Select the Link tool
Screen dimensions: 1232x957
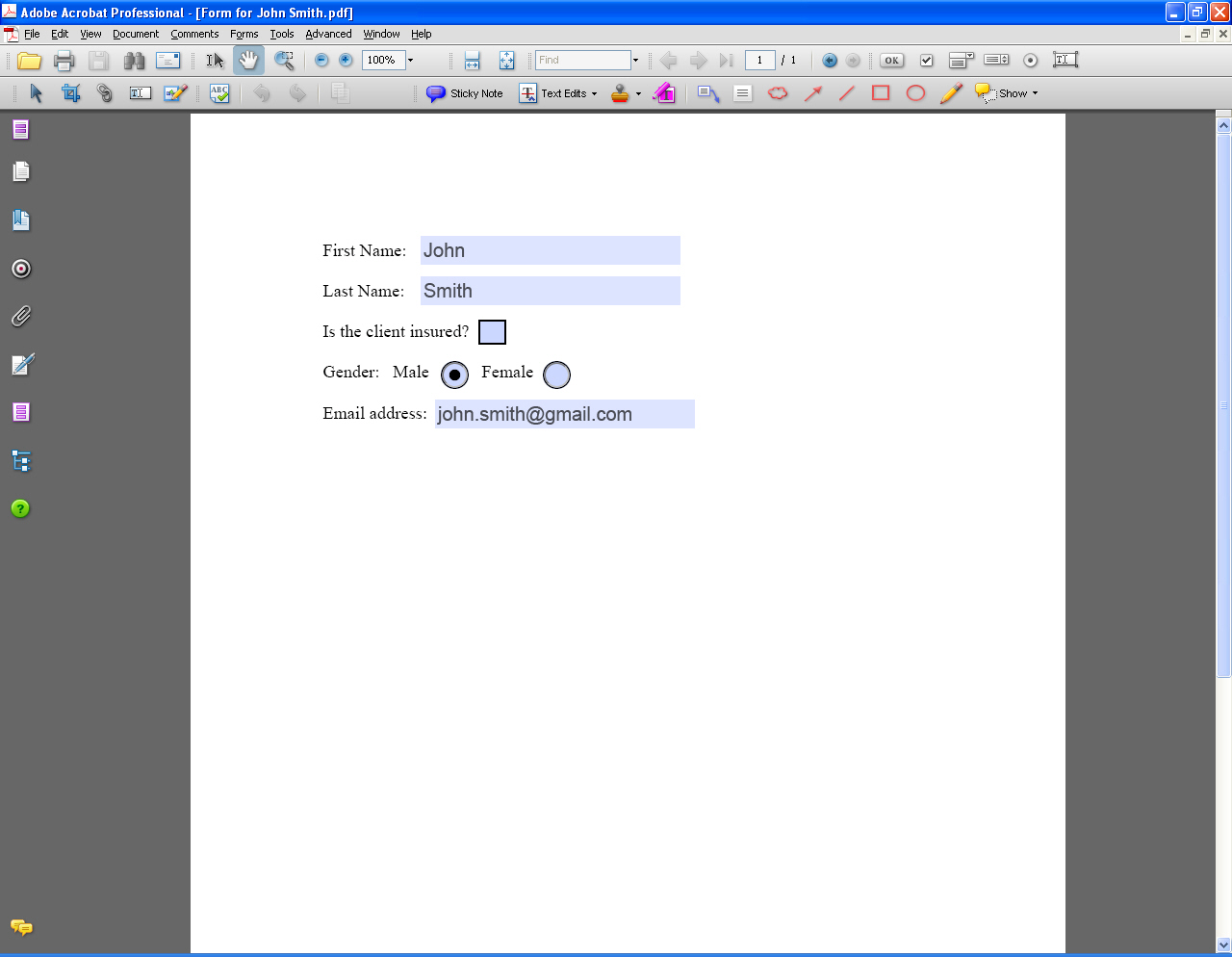coord(105,92)
